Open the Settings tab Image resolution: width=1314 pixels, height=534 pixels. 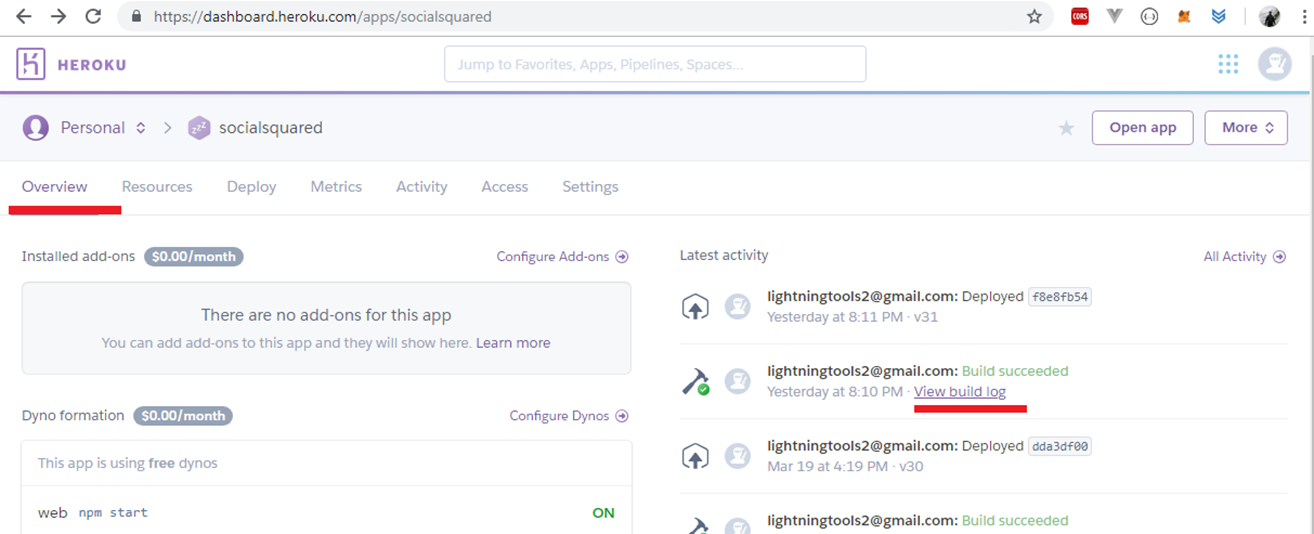[x=590, y=187]
